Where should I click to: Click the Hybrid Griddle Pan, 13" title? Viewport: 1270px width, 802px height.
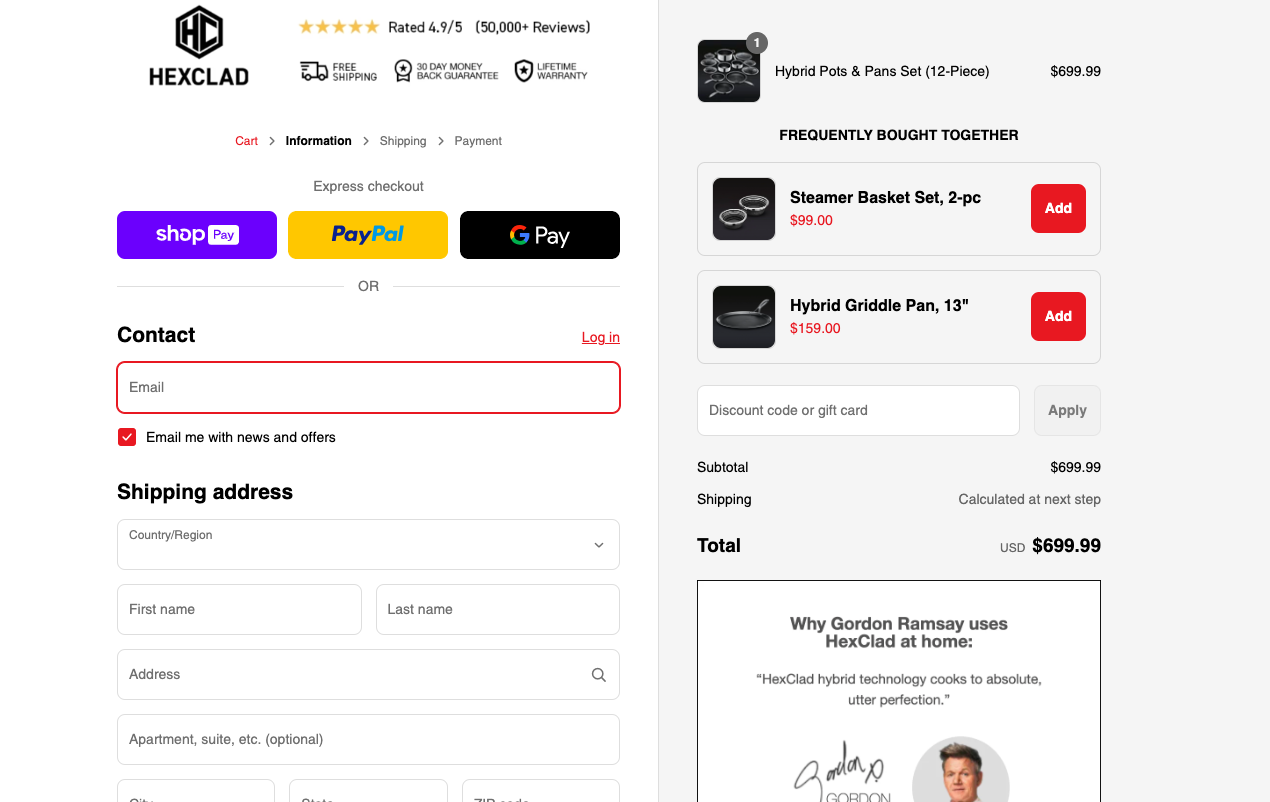[x=879, y=305]
